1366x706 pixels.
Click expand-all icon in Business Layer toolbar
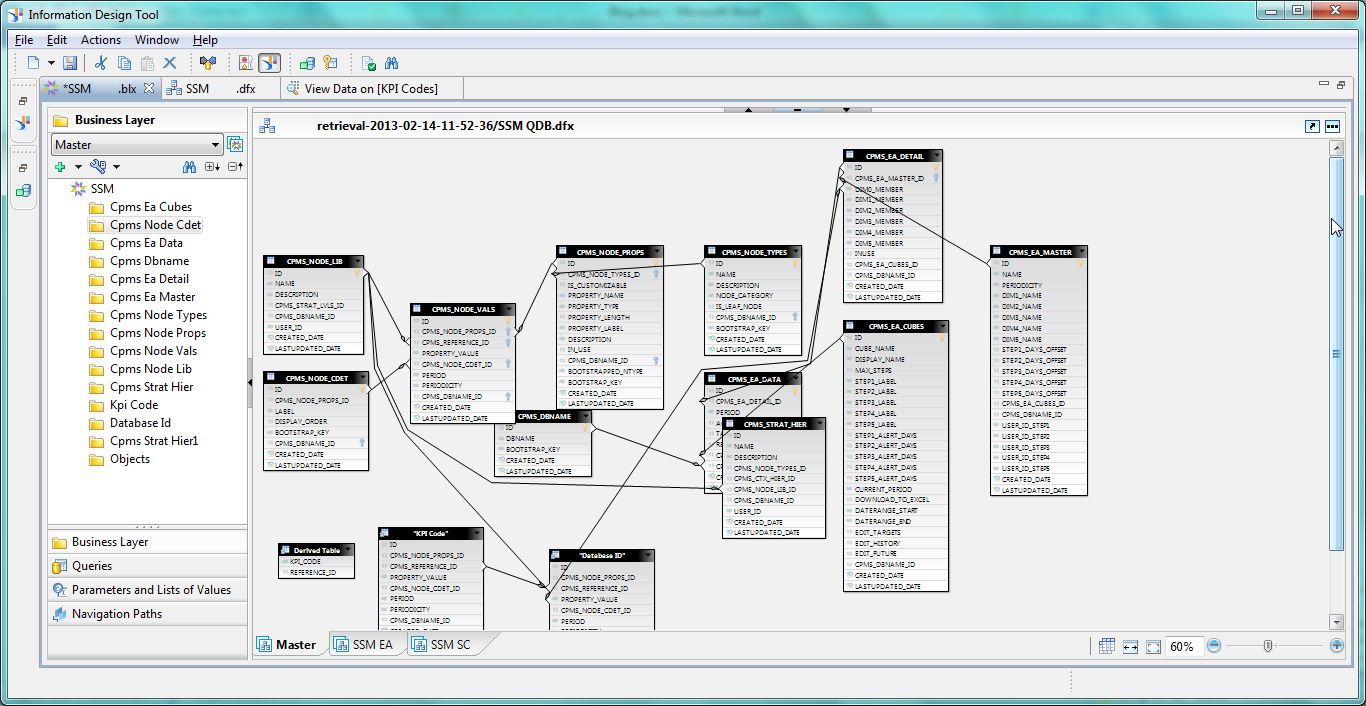click(212, 167)
